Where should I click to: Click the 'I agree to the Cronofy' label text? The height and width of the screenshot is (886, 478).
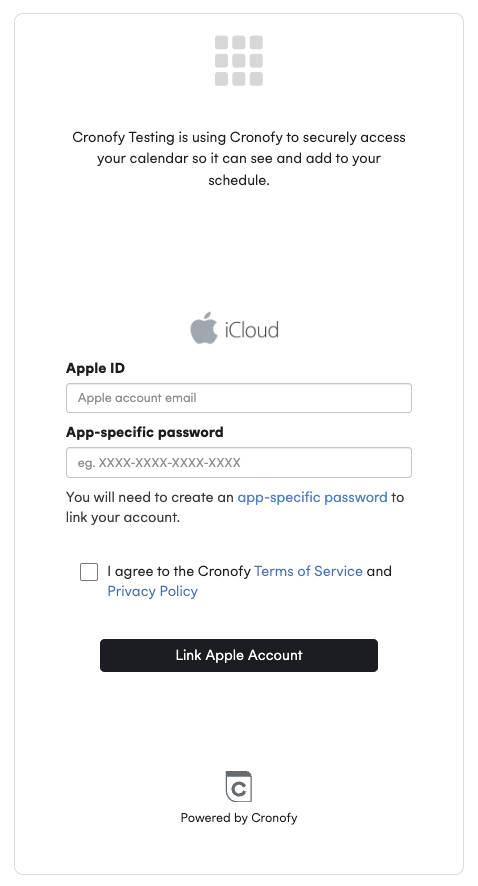point(179,571)
